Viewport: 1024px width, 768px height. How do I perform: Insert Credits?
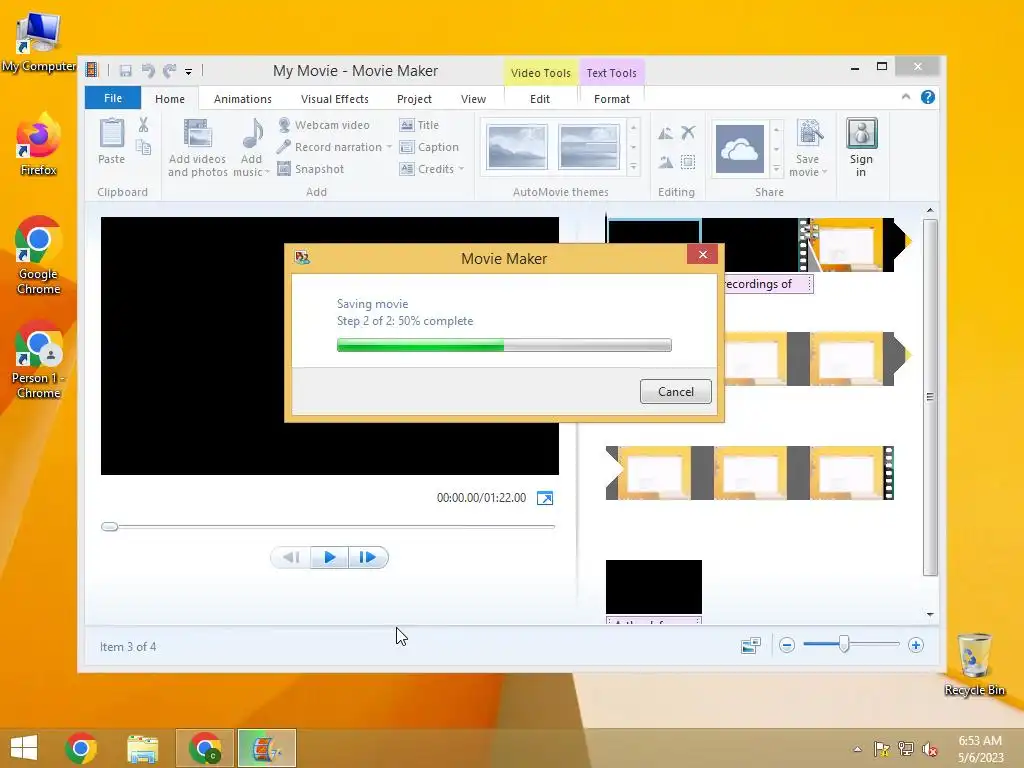coord(426,169)
